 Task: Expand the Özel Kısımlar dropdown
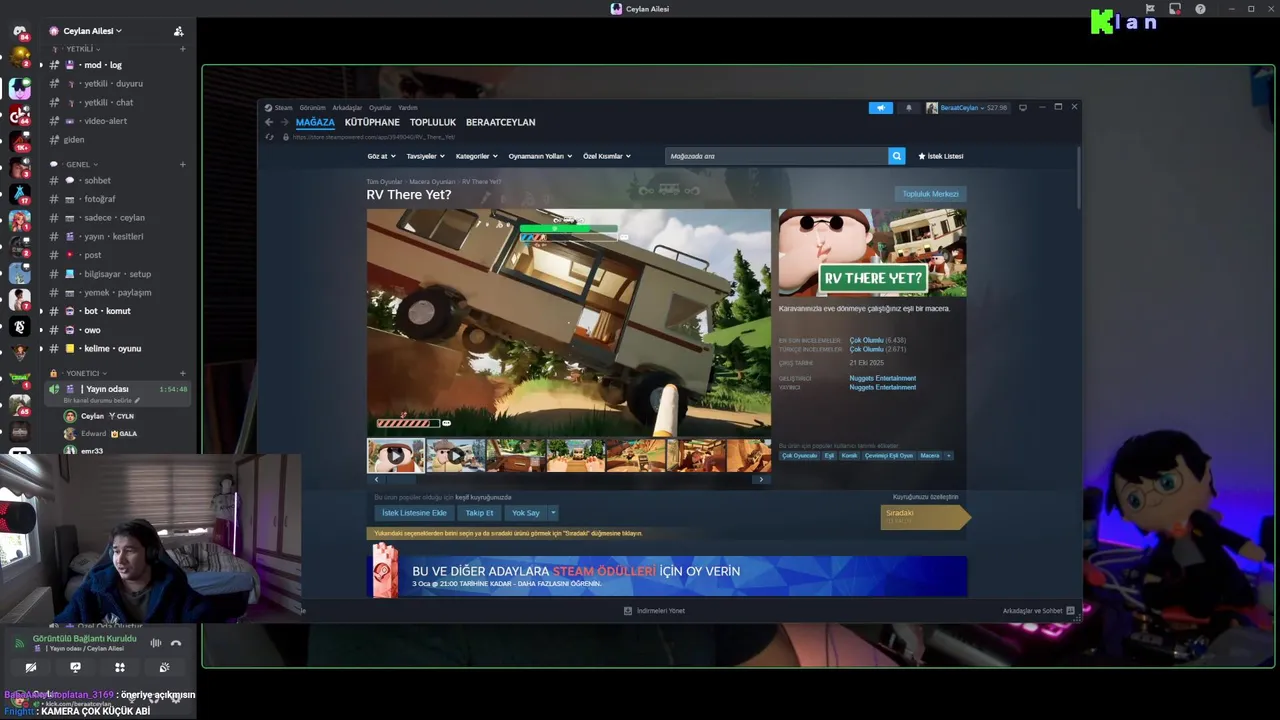[x=607, y=156]
